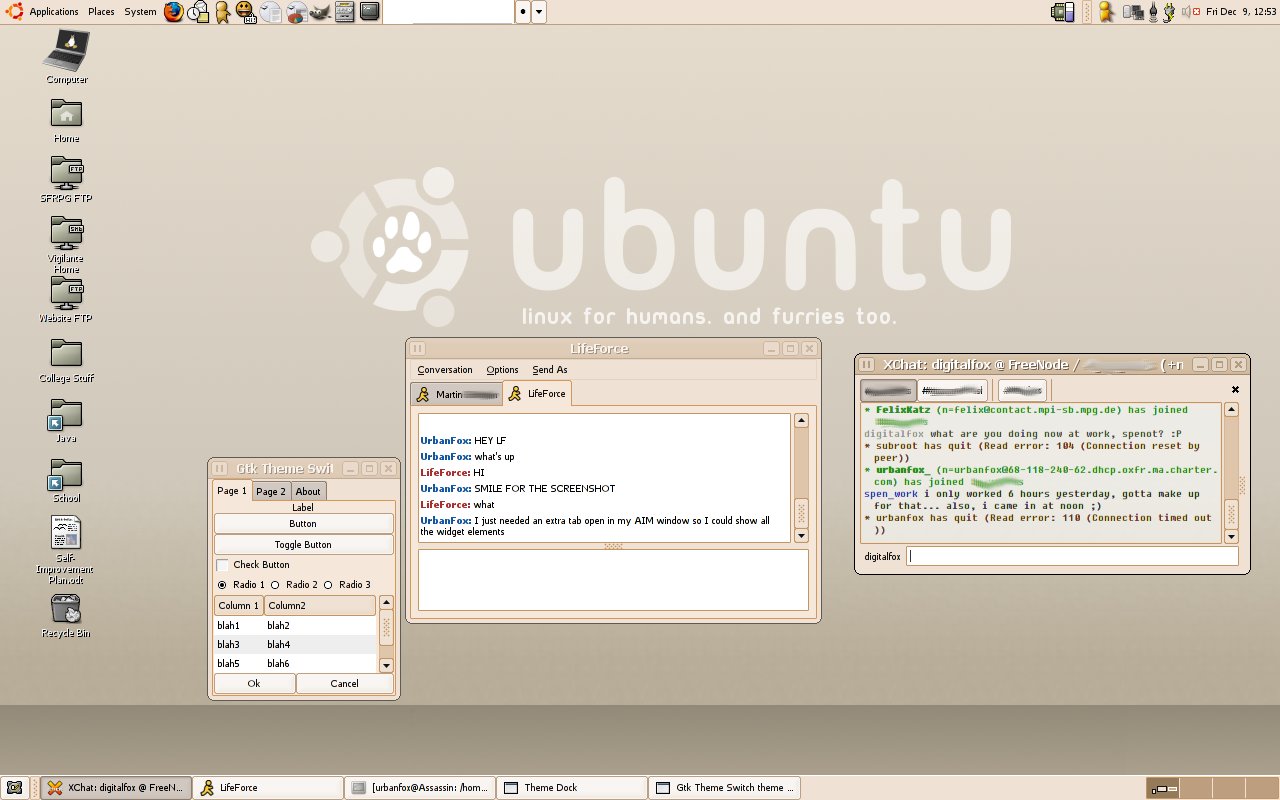Click the Show Desktop button in bottom panel

[x=14, y=788]
